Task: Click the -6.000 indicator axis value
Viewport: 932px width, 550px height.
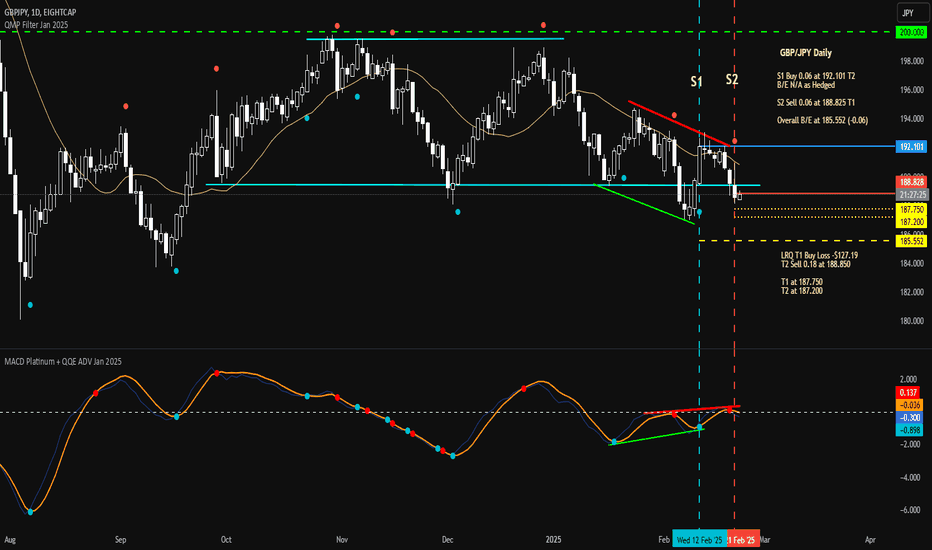Action: [909, 510]
